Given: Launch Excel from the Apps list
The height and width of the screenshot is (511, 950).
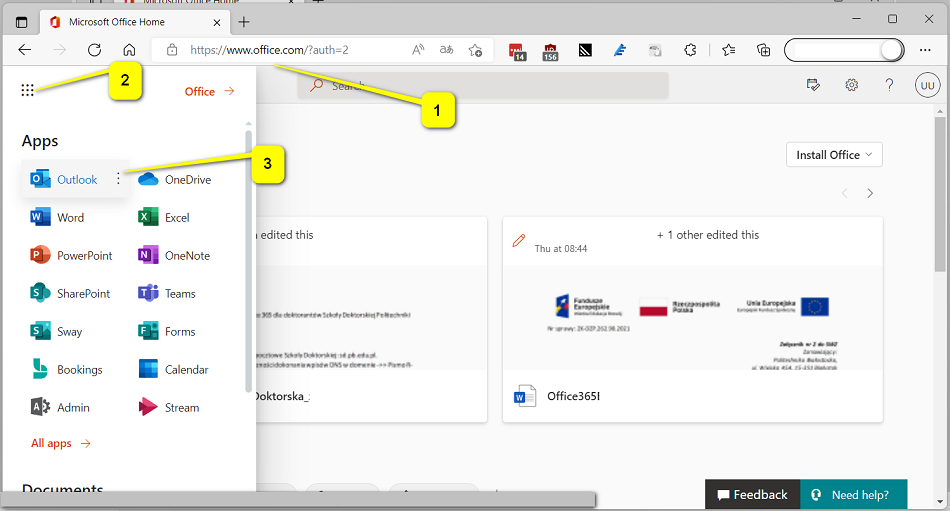Looking at the screenshot, I should coord(164,218).
